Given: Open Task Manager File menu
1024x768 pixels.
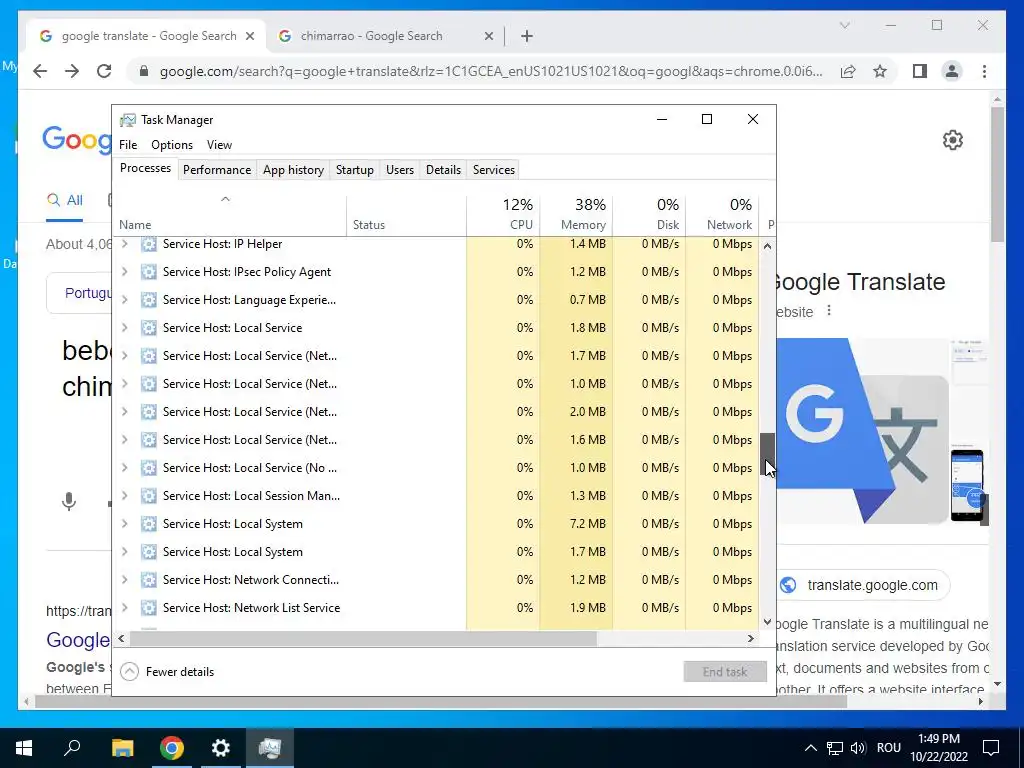Looking at the screenshot, I should 128,145.
